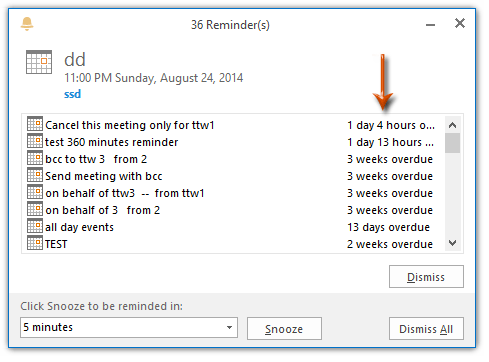Click the reminder bell icon in title bar

(27, 24)
